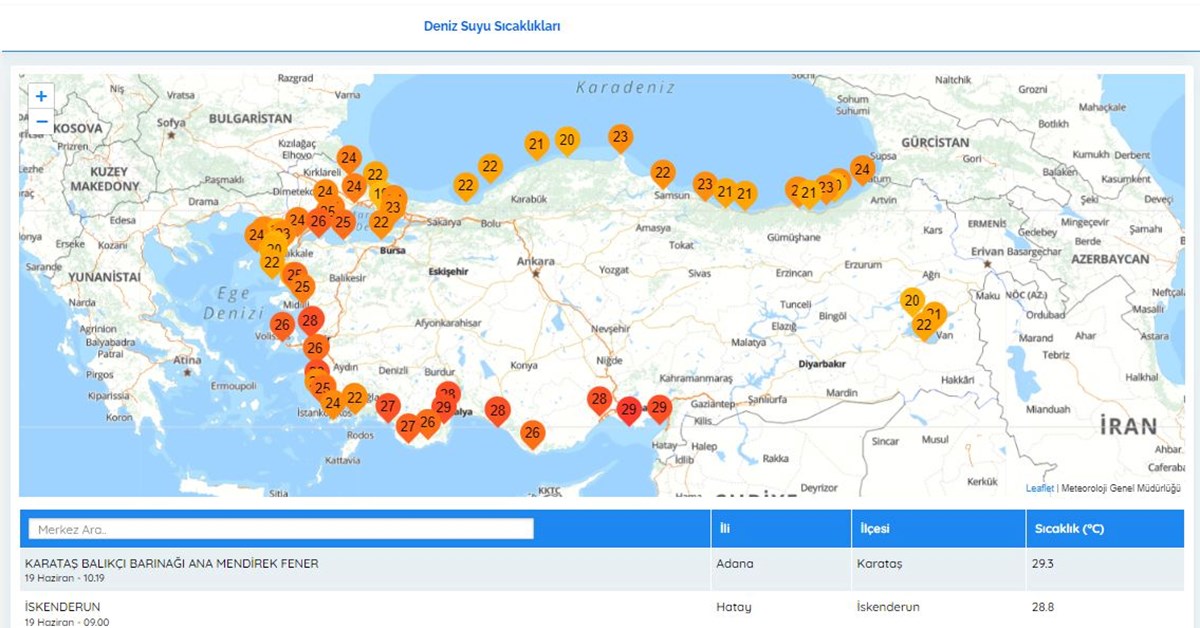Select the 20 marker on the Karadeniz coast

tap(567, 141)
